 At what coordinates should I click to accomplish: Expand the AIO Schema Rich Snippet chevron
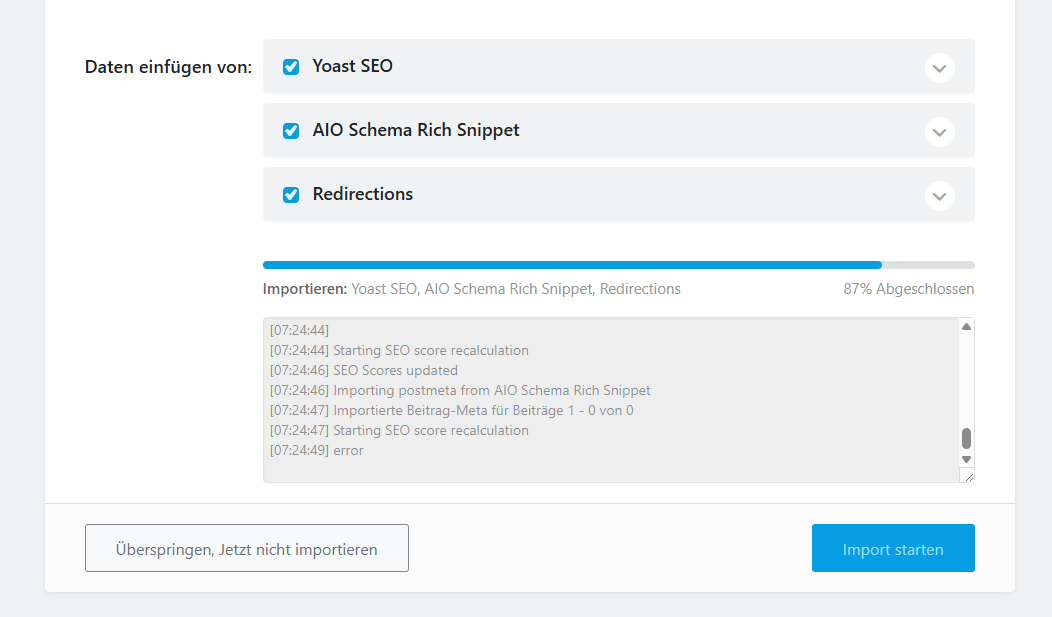[x=939, y=132]
